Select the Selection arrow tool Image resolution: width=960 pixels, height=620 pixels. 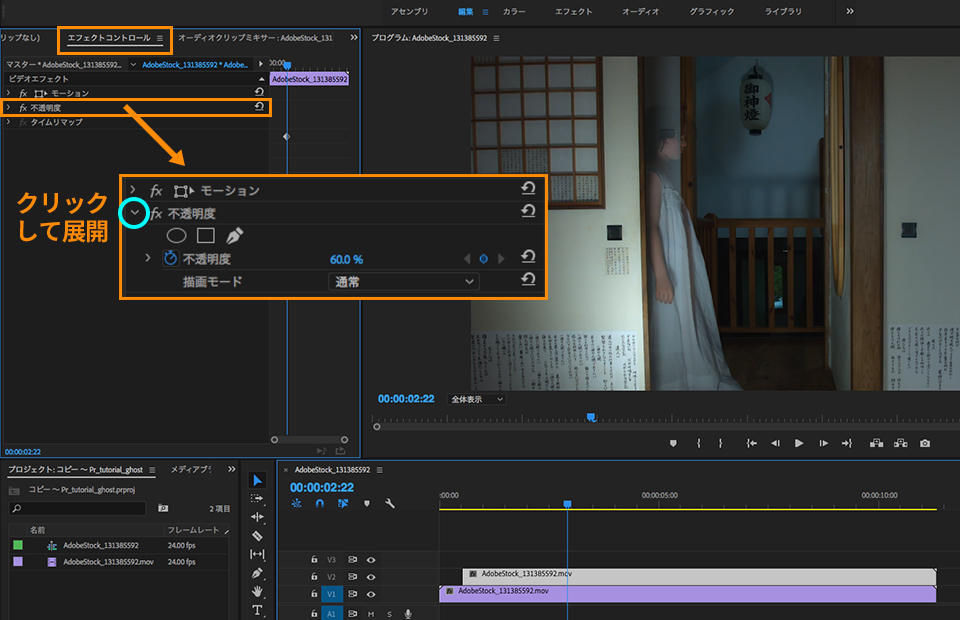tap(258, 480)
